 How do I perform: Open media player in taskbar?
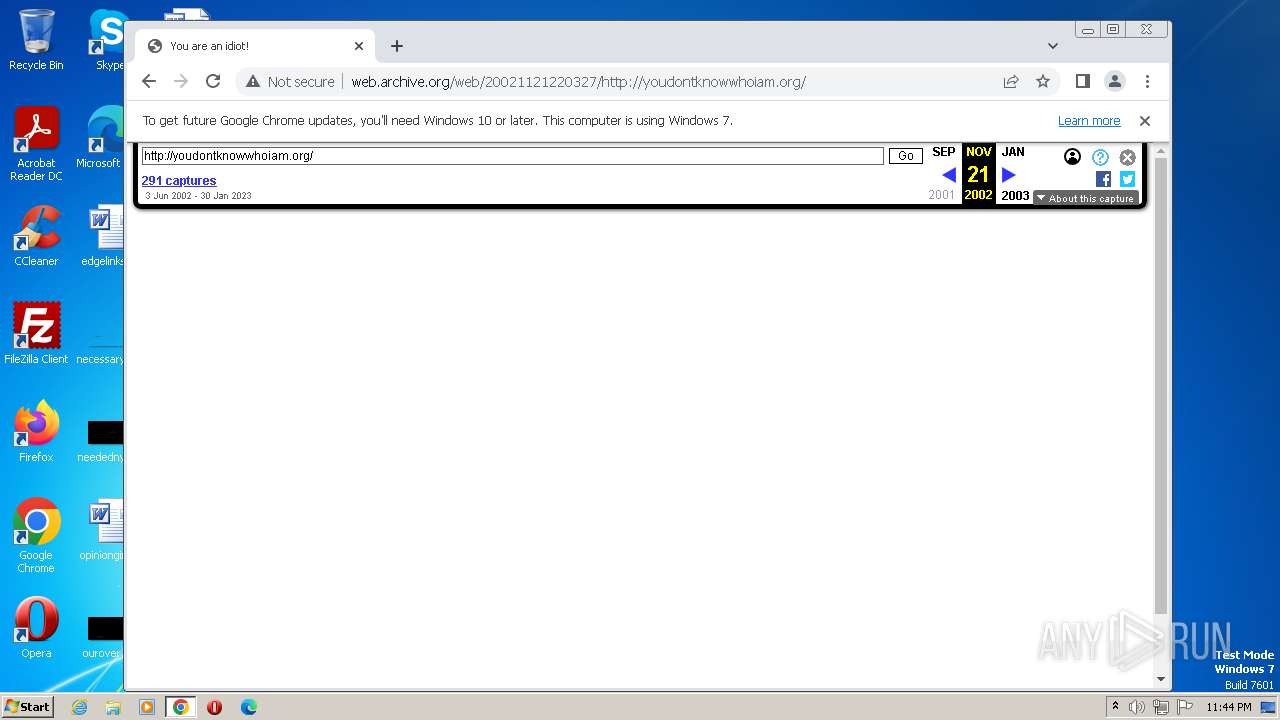coord(147,707)
